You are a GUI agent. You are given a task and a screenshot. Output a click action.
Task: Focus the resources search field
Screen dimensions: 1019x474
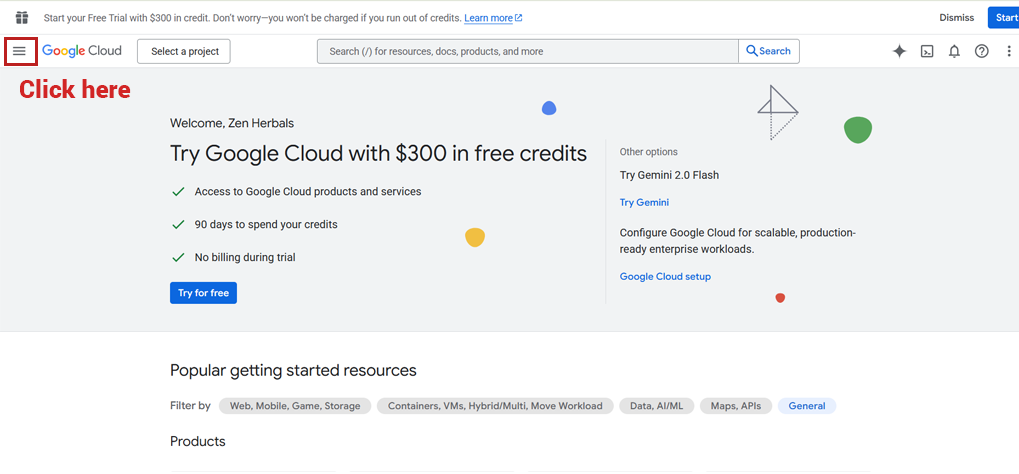(528, 51)
